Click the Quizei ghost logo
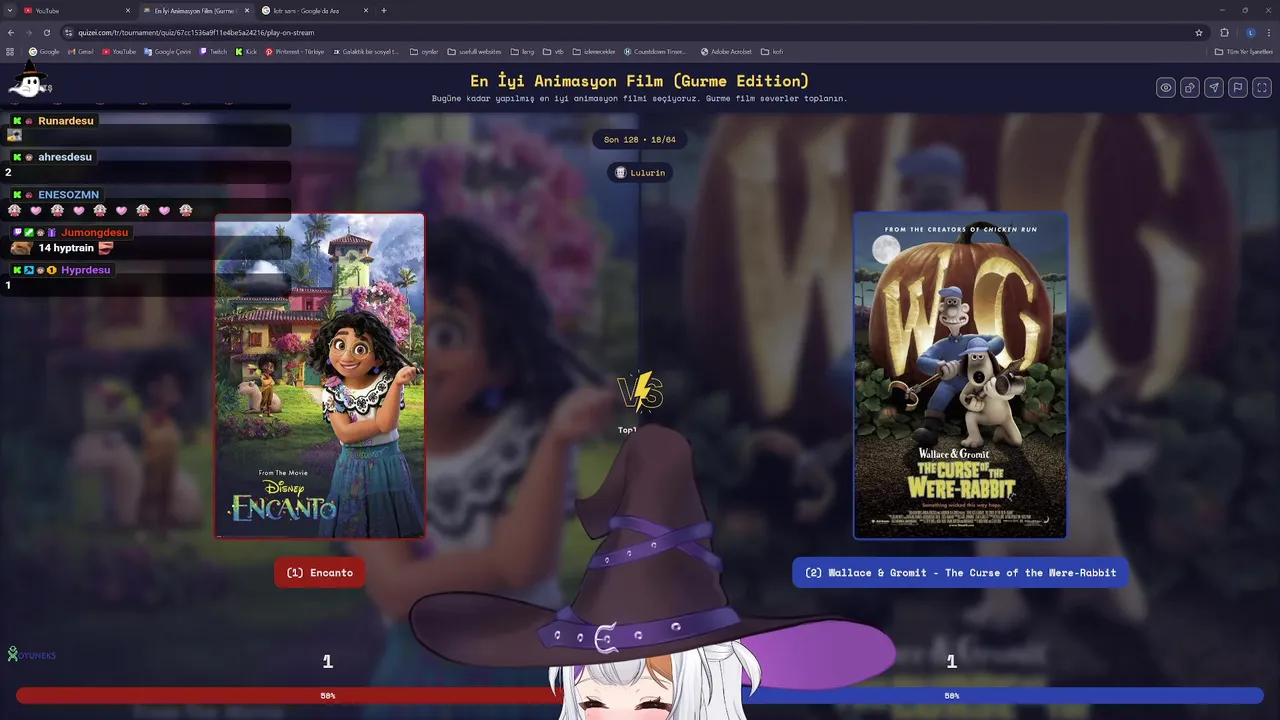The image size is (1280, 720). (30, 82)
